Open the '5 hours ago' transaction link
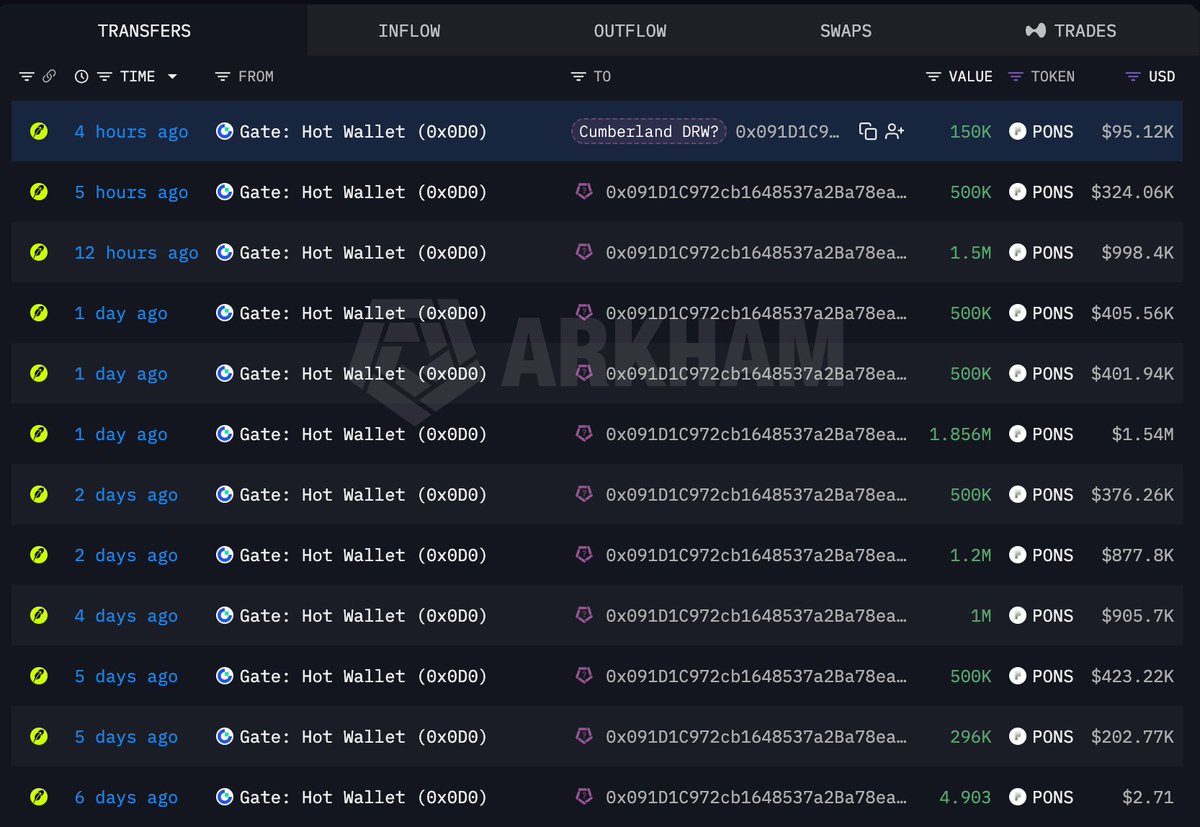Viewport: 1200px width, 827px height. click(x=131, y=192)
